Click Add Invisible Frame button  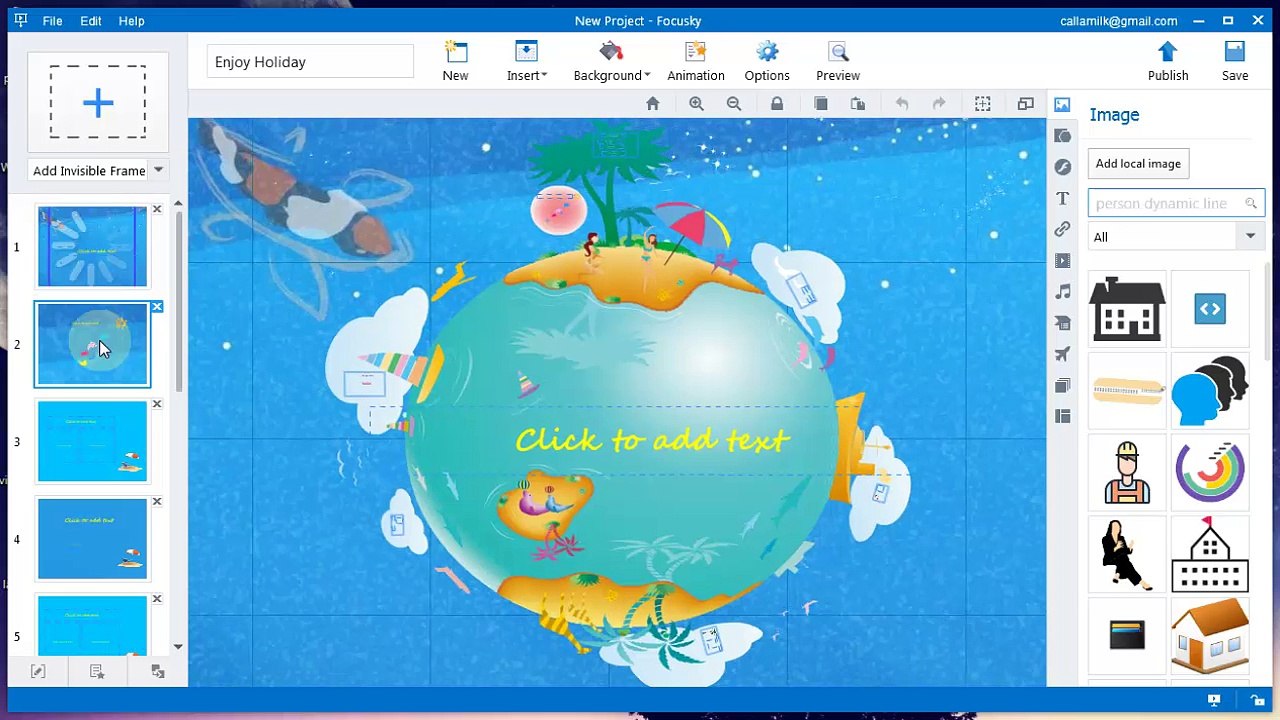pyautogui.click(x=89, y=171)
